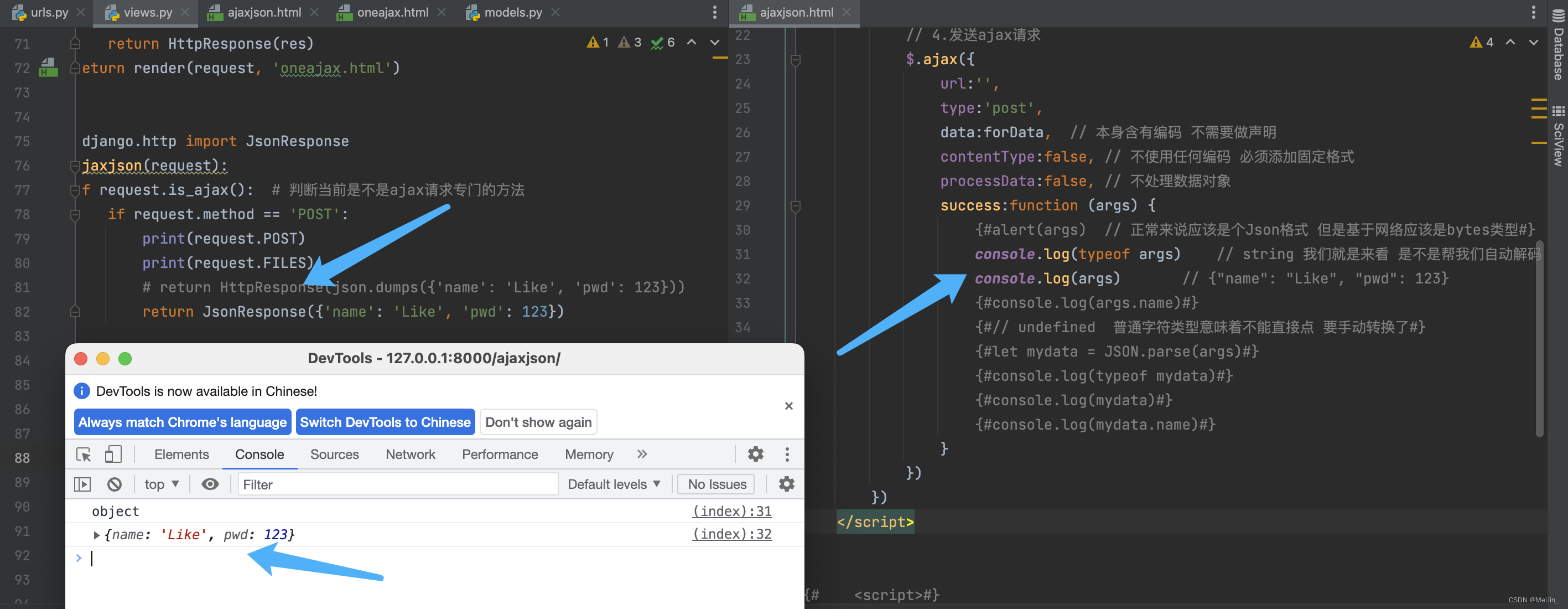1568x609 pixels.
Task: Click the No Issues button
Action: 716,484
